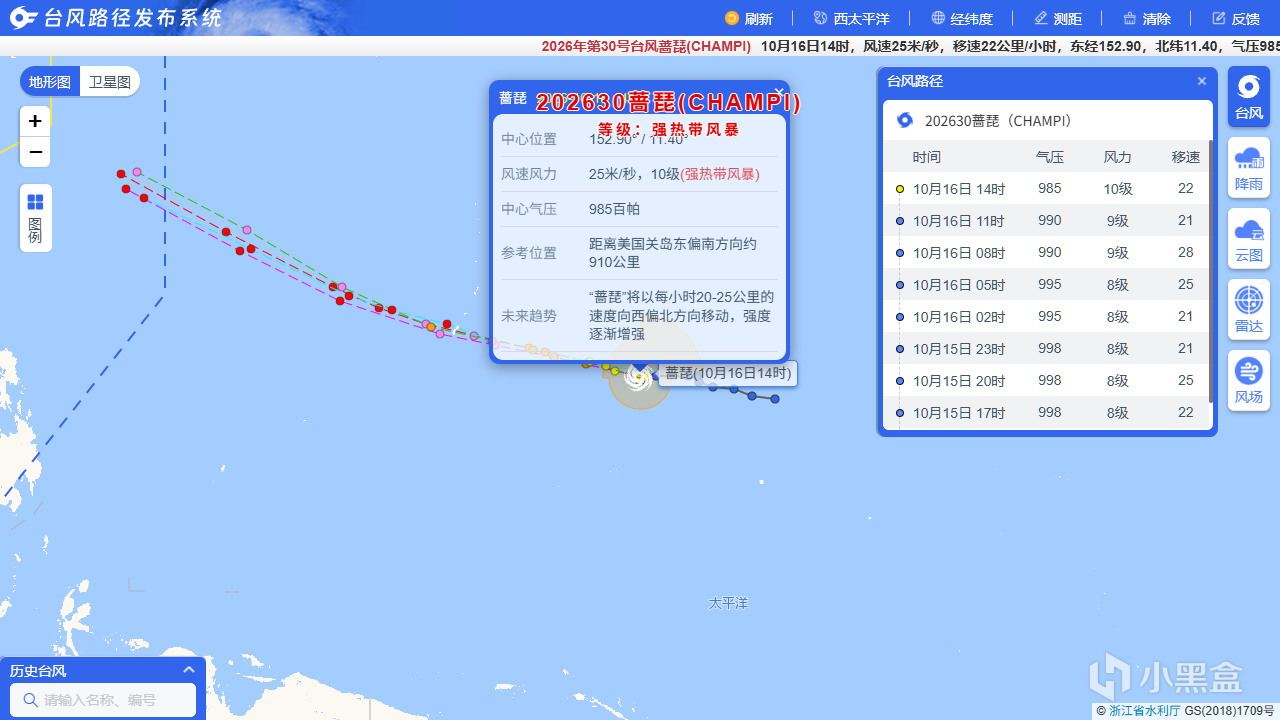Switch to 卫星图 satellite view

(110, 82)
